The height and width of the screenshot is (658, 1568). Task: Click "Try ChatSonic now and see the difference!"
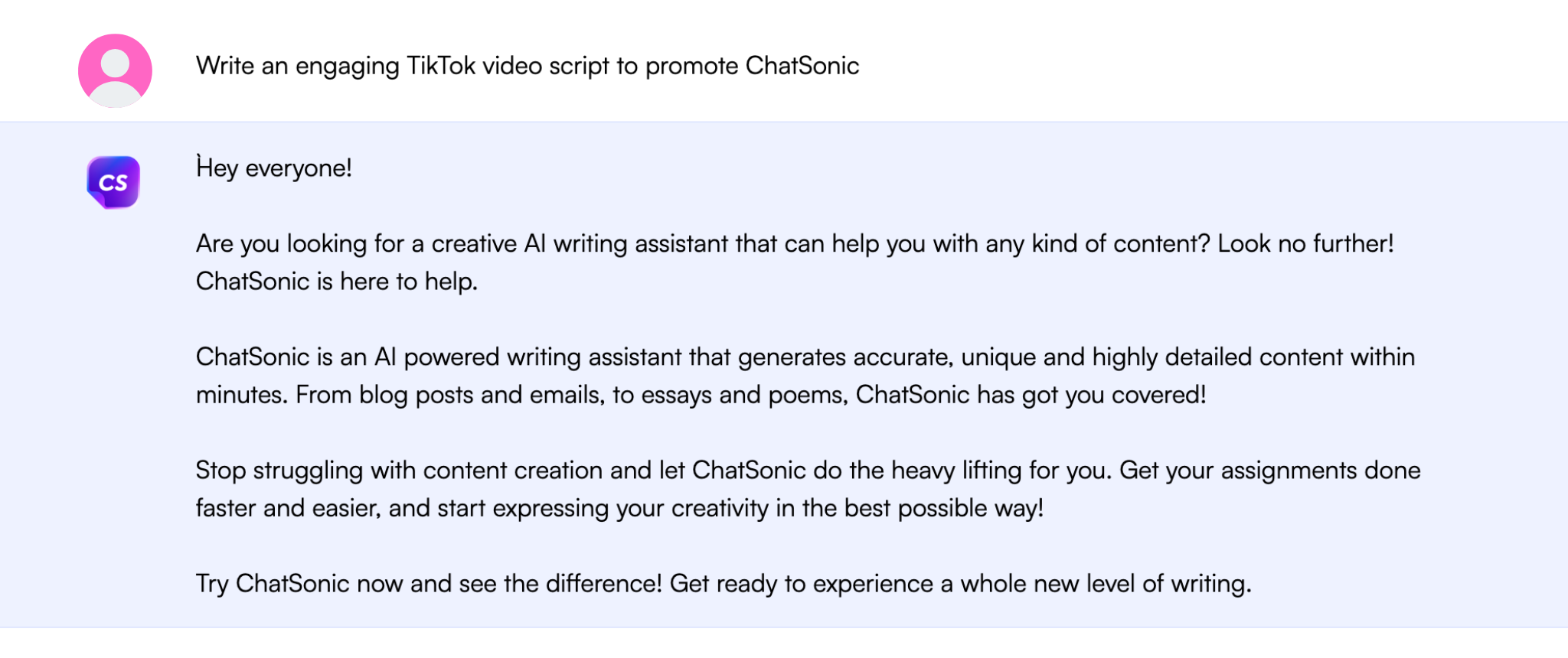[x=429, y=584]
